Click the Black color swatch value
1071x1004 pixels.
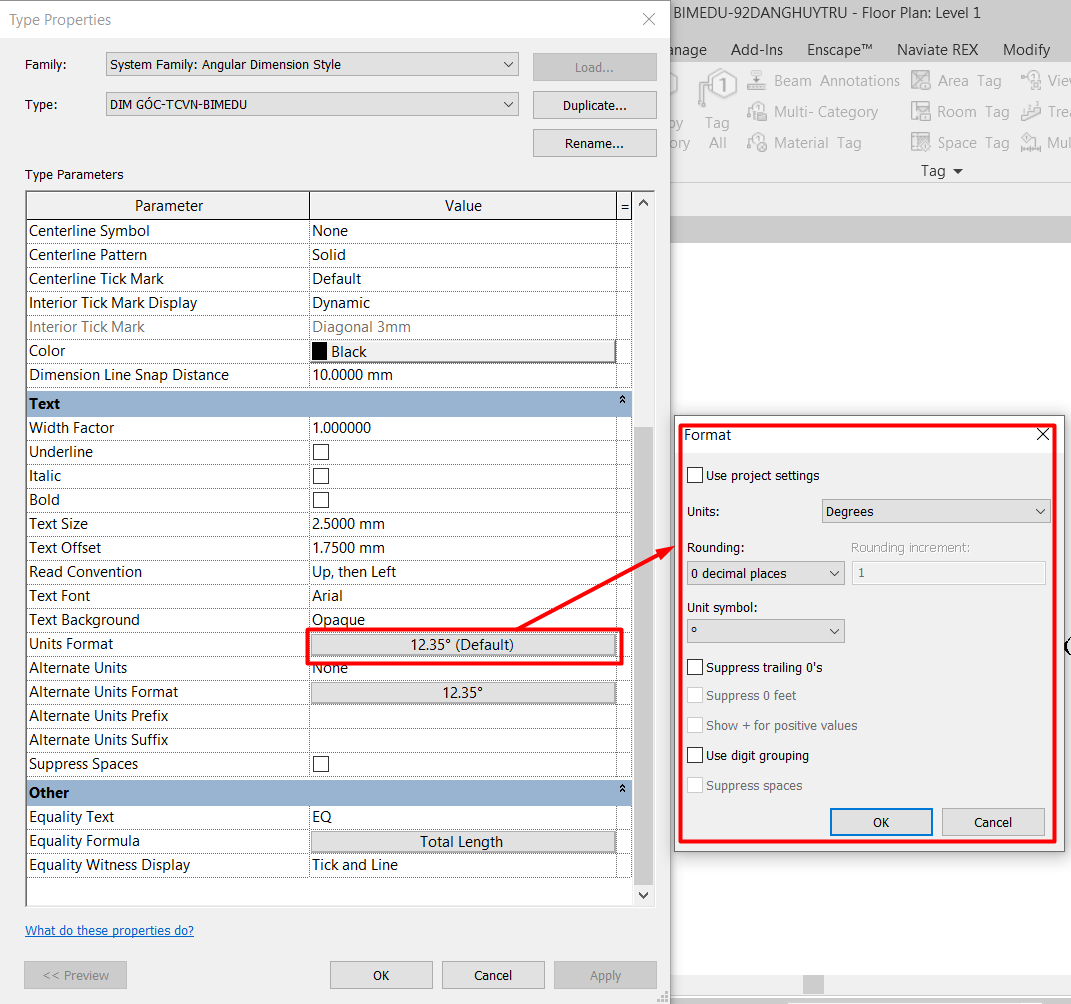[x=463, y=352]
